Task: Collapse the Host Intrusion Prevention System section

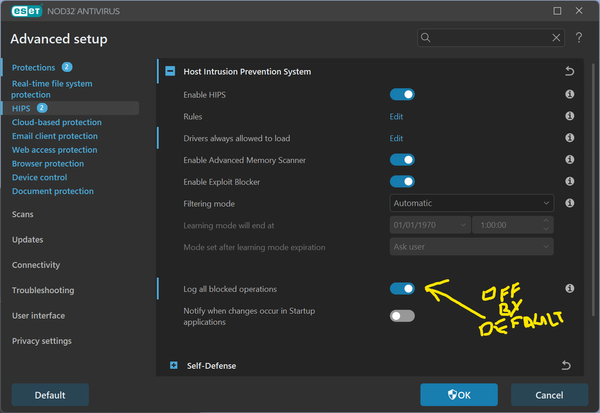Action: click(x=171, y=72)
